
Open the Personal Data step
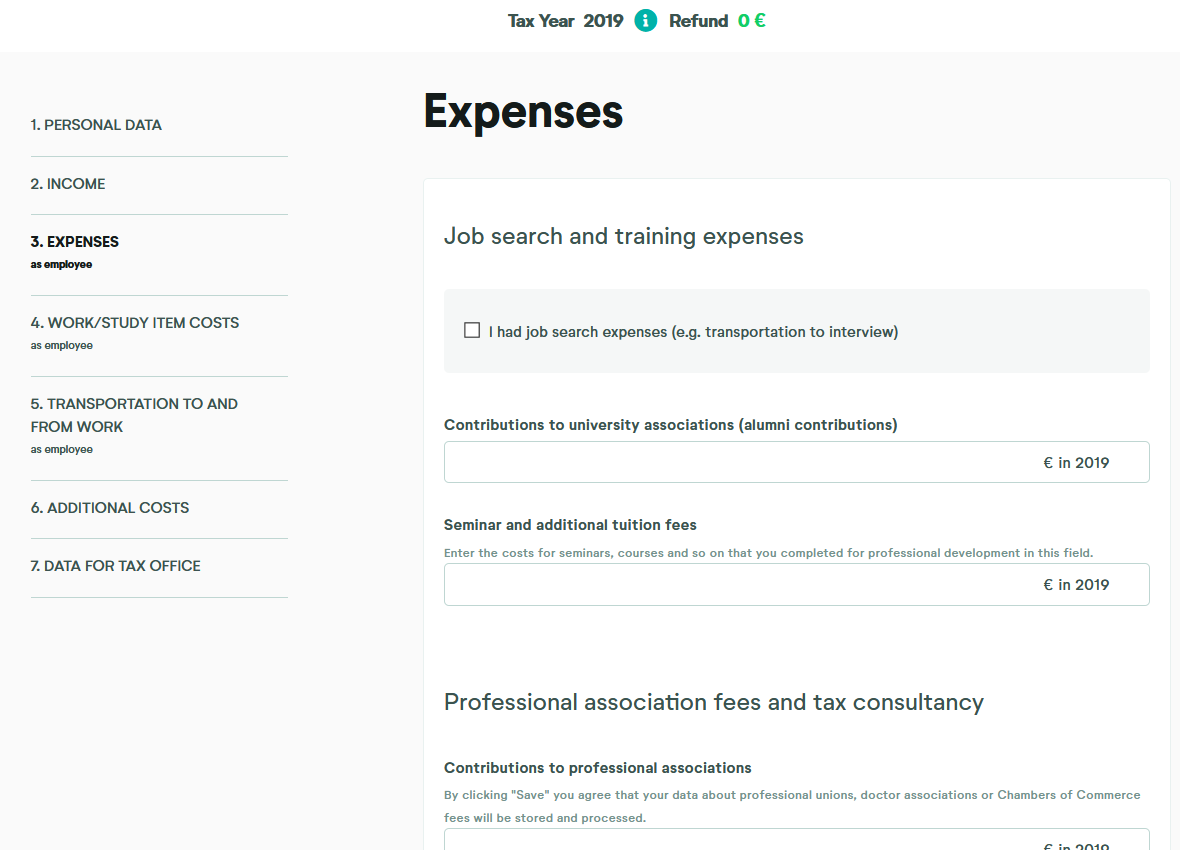coord(96,125)
